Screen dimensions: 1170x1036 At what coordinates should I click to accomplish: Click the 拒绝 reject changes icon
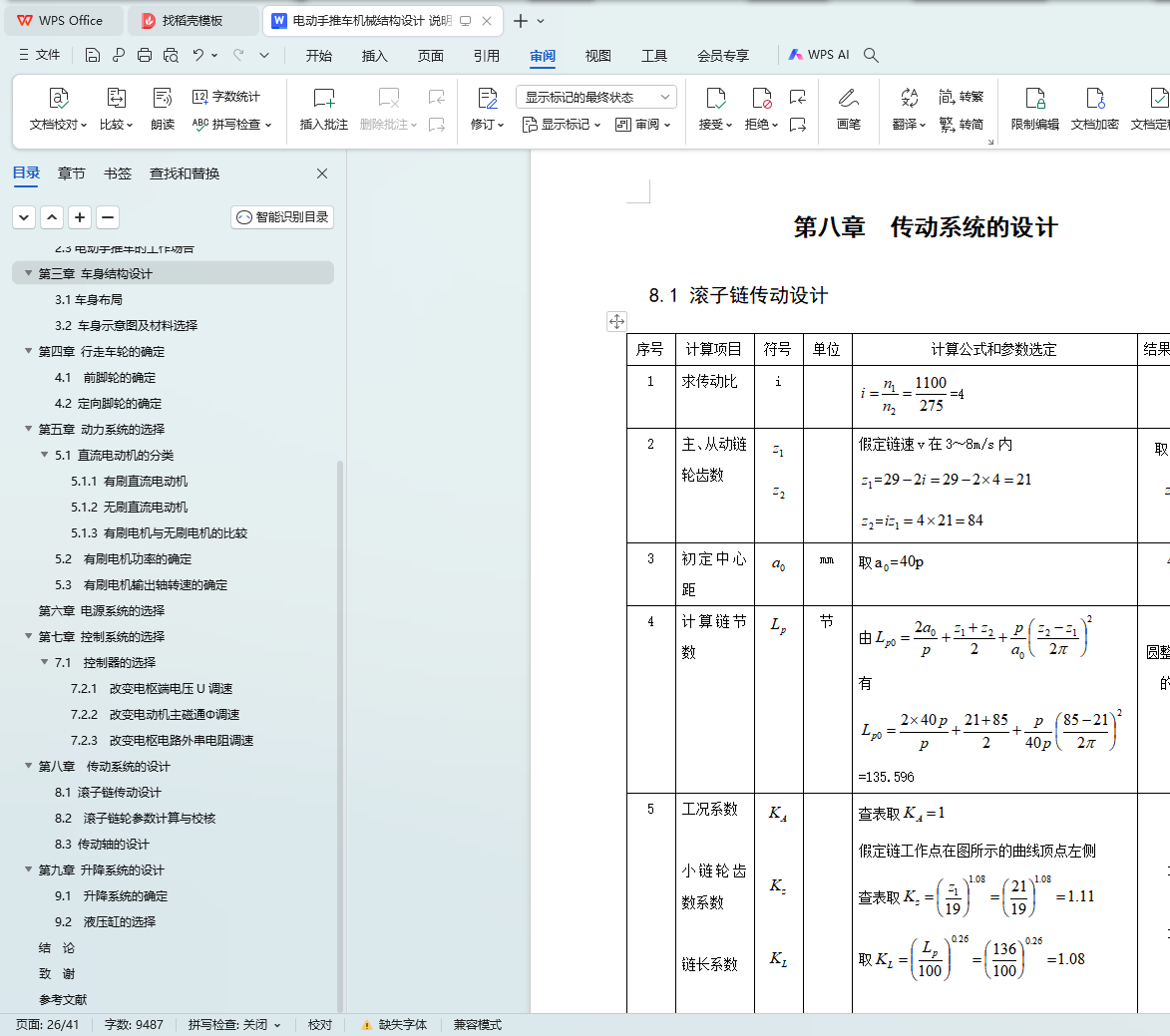click(762, 99)
